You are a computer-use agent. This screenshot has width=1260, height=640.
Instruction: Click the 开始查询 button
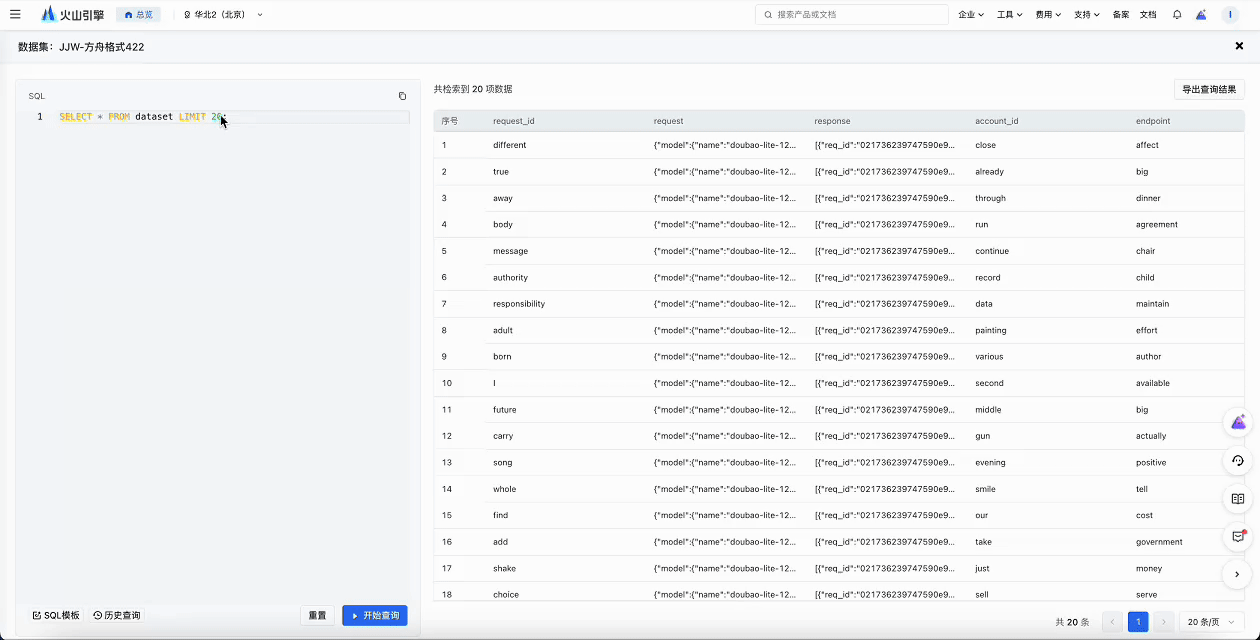pos(375,615)
